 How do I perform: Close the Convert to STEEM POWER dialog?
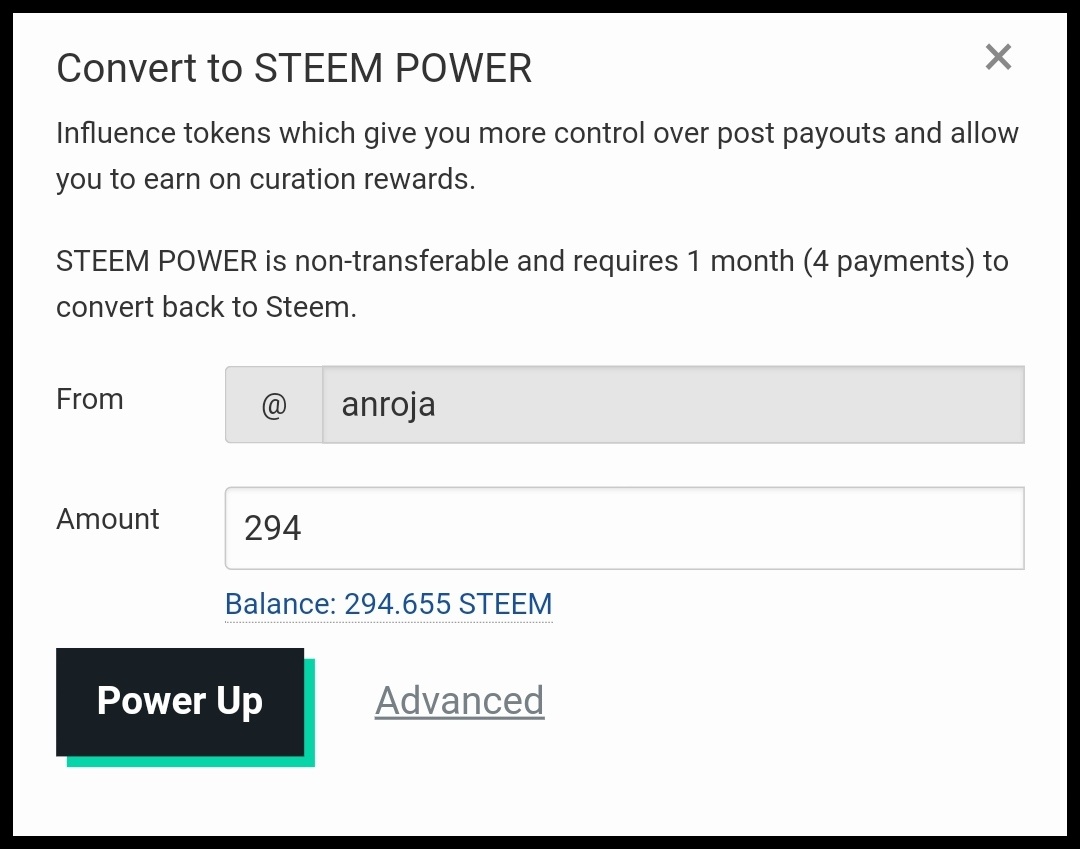(x=998, y=58)
